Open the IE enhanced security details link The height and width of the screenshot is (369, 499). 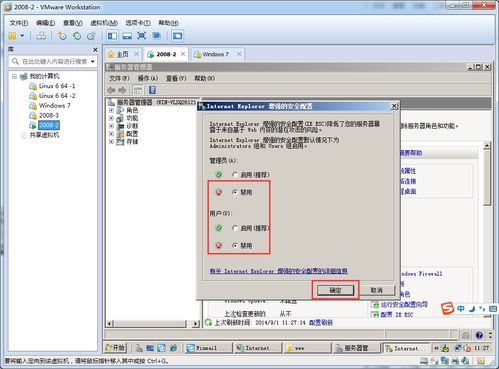click(x=279, y=271)
